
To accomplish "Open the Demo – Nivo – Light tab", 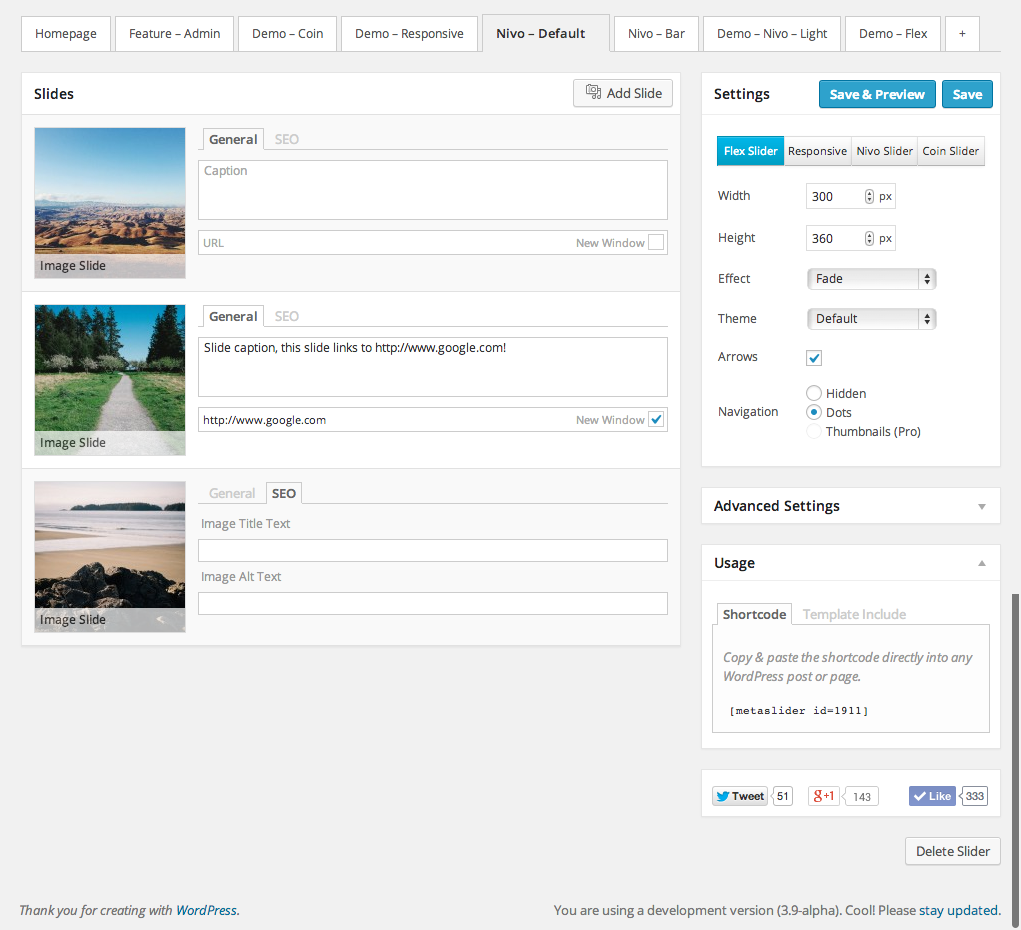I will [772, 33].
